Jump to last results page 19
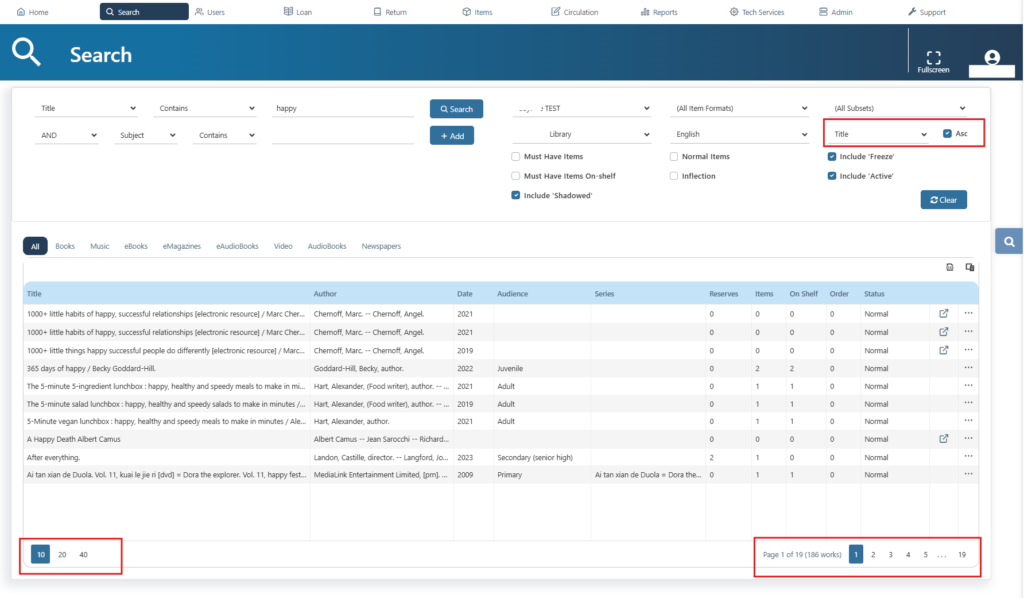The height and width of the screenshot is (598, 1024). coord(962,554)
